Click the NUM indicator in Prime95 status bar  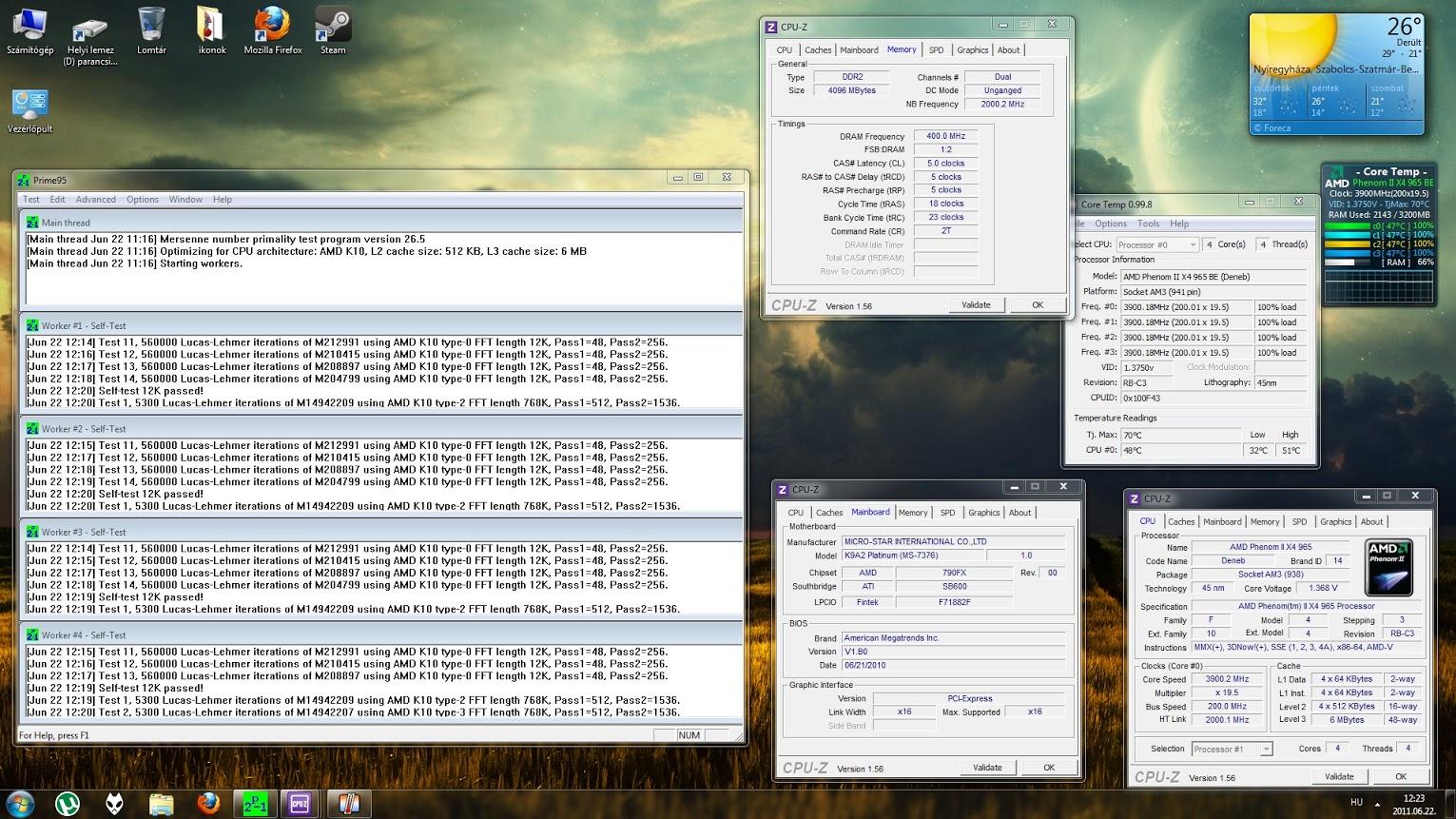pyautogui.click(x=689, y=735)
